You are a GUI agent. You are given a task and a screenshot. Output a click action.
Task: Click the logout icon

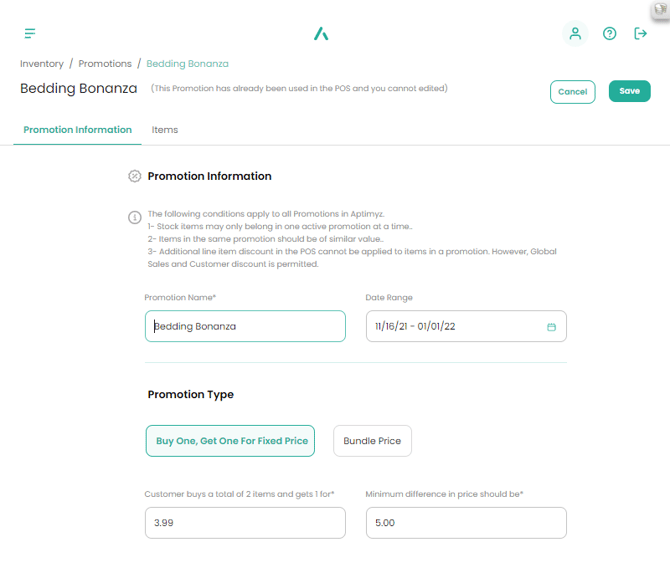pyautogui.click(x=641, y=34)
